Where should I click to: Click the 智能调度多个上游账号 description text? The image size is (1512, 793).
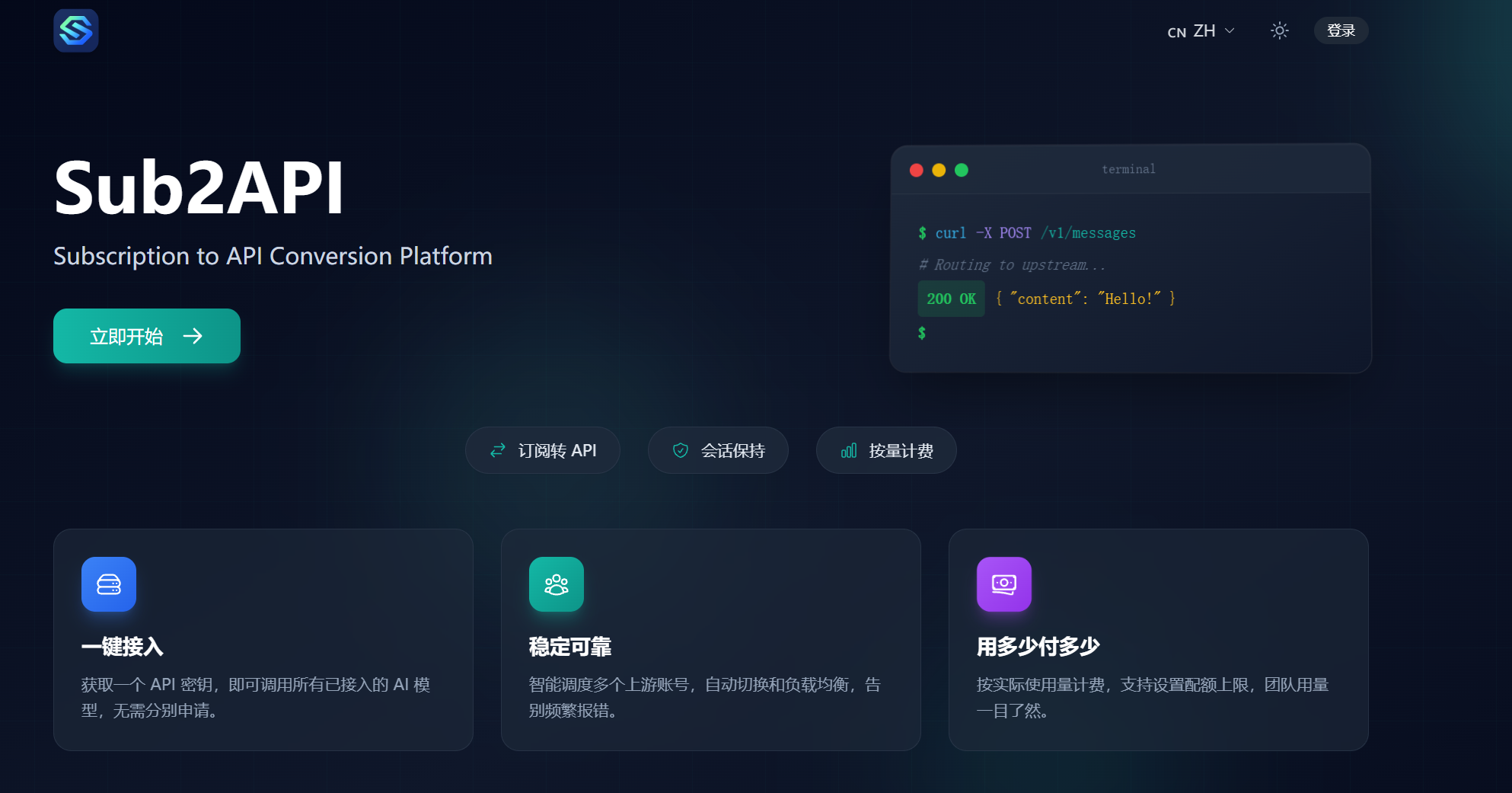(x=705, y=698)
